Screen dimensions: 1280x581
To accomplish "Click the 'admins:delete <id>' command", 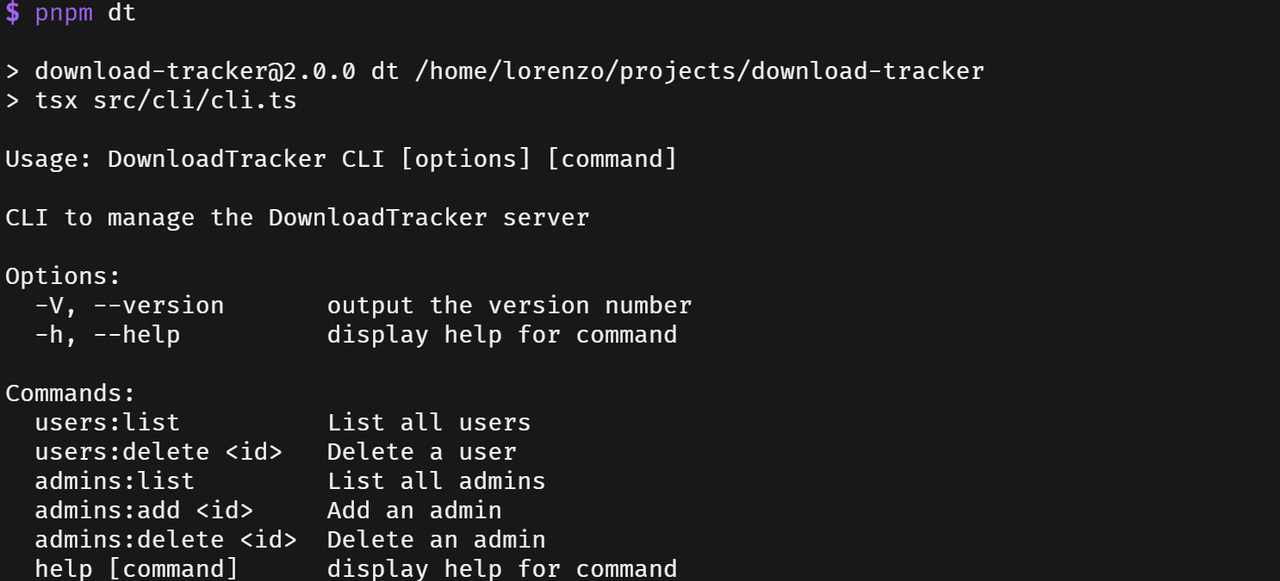I will coord(165,540).
